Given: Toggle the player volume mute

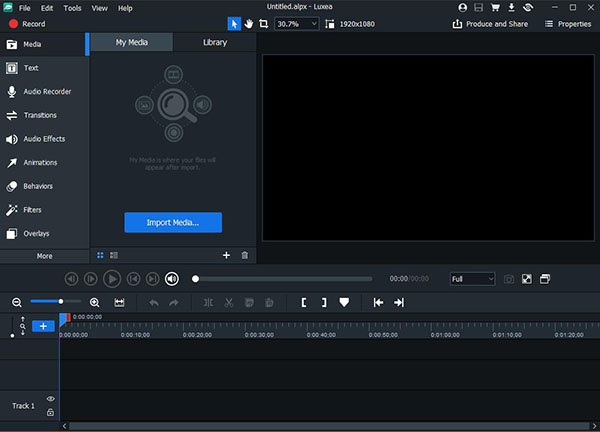Looking at the screenshot, I should 172,279.
